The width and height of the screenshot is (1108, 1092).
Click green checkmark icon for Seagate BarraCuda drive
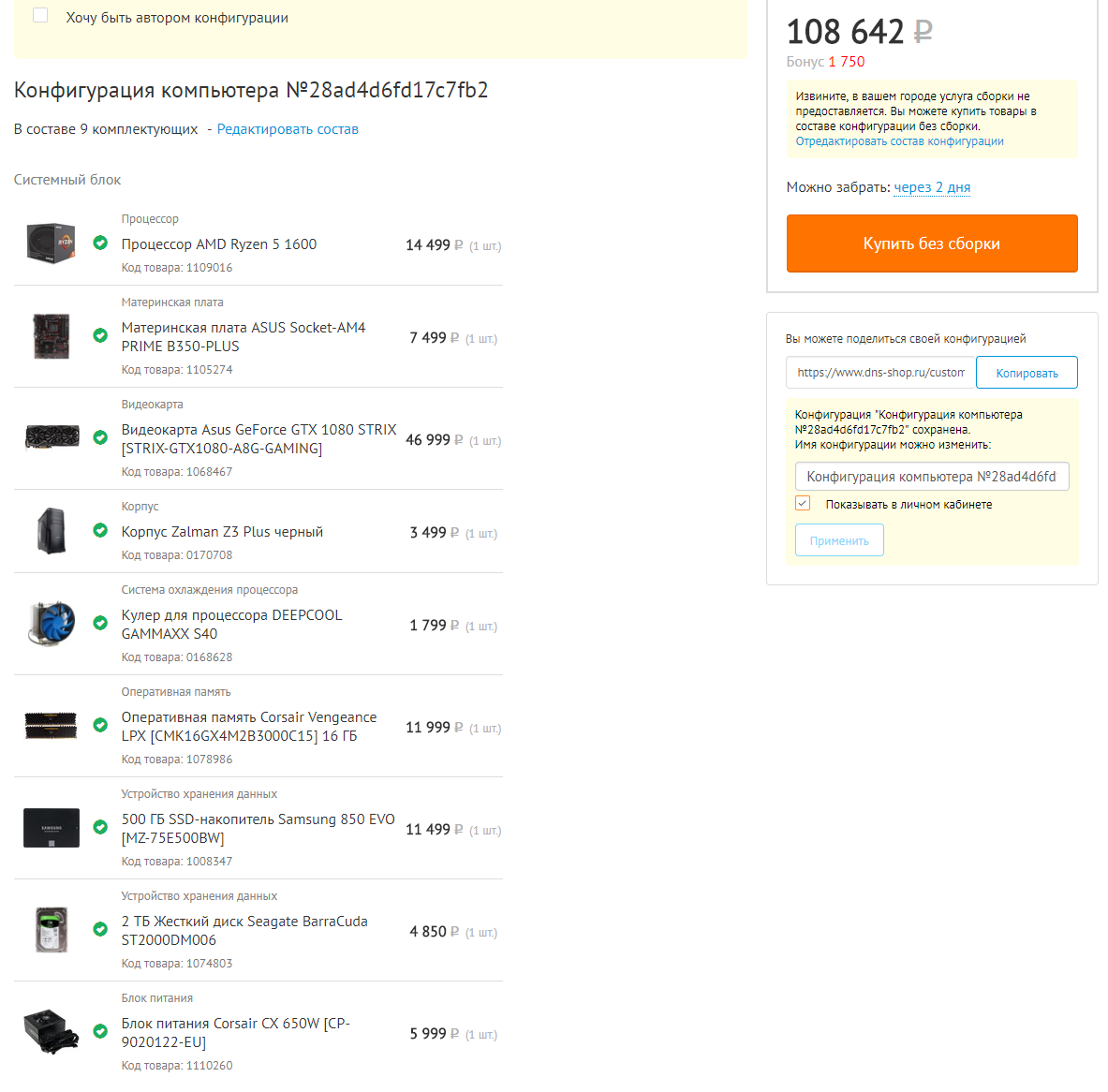[100, 929]
